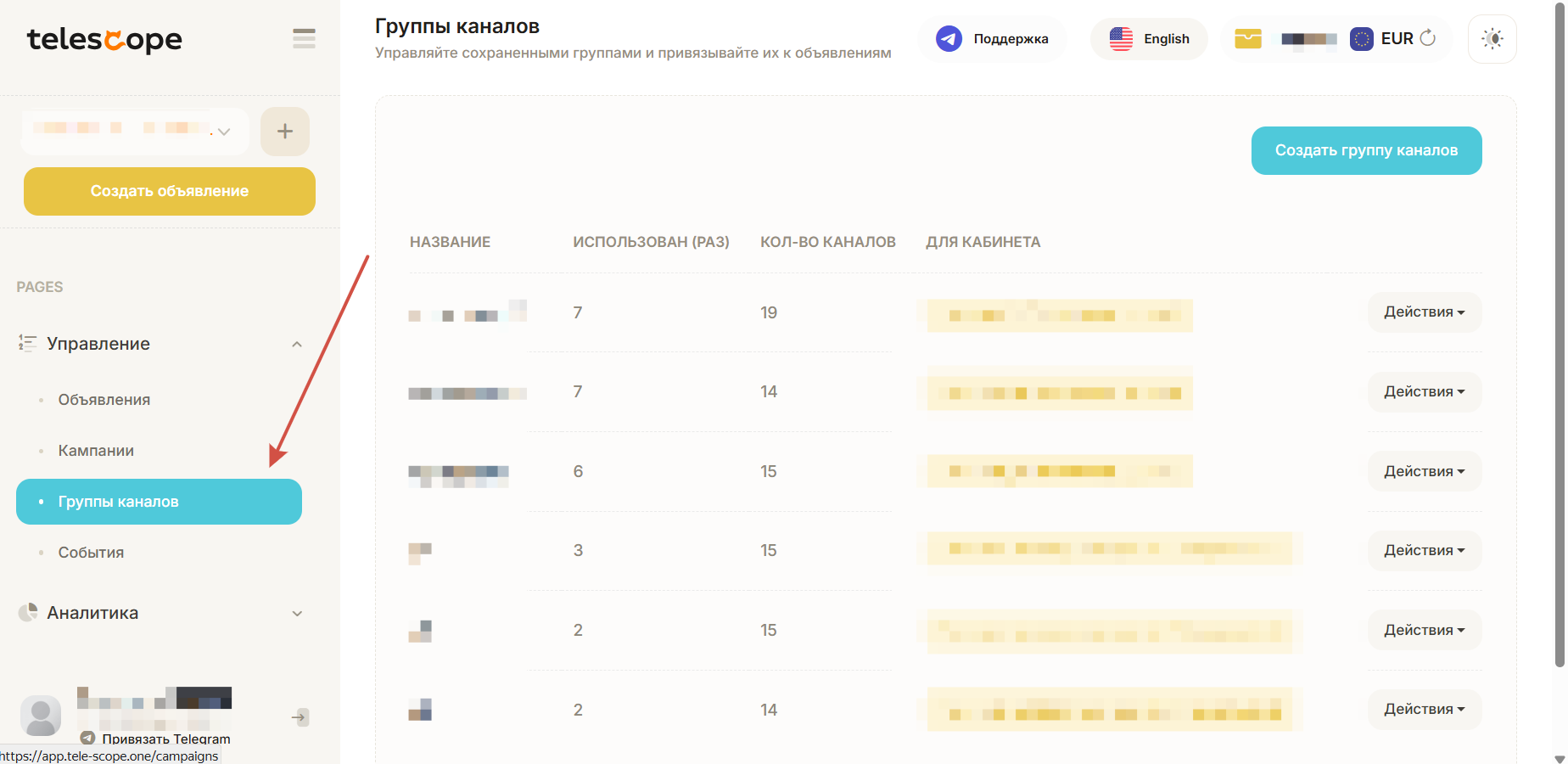The image size is (1568, 764).
Task: Go to the Кампании page
Action: coord(96,451)
